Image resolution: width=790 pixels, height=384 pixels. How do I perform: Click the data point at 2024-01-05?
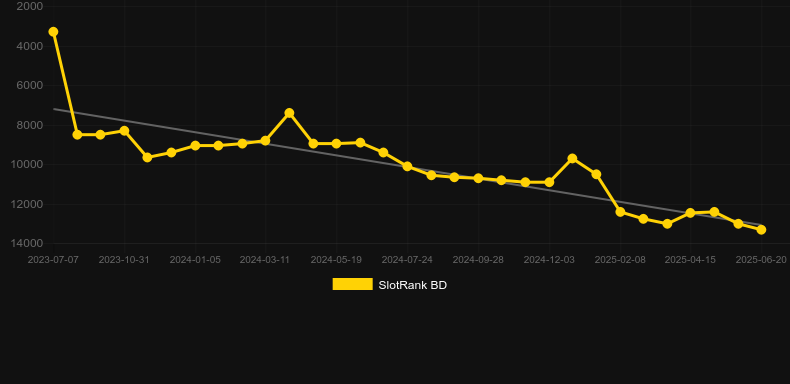pyautogui.click(x=195, y=146)
